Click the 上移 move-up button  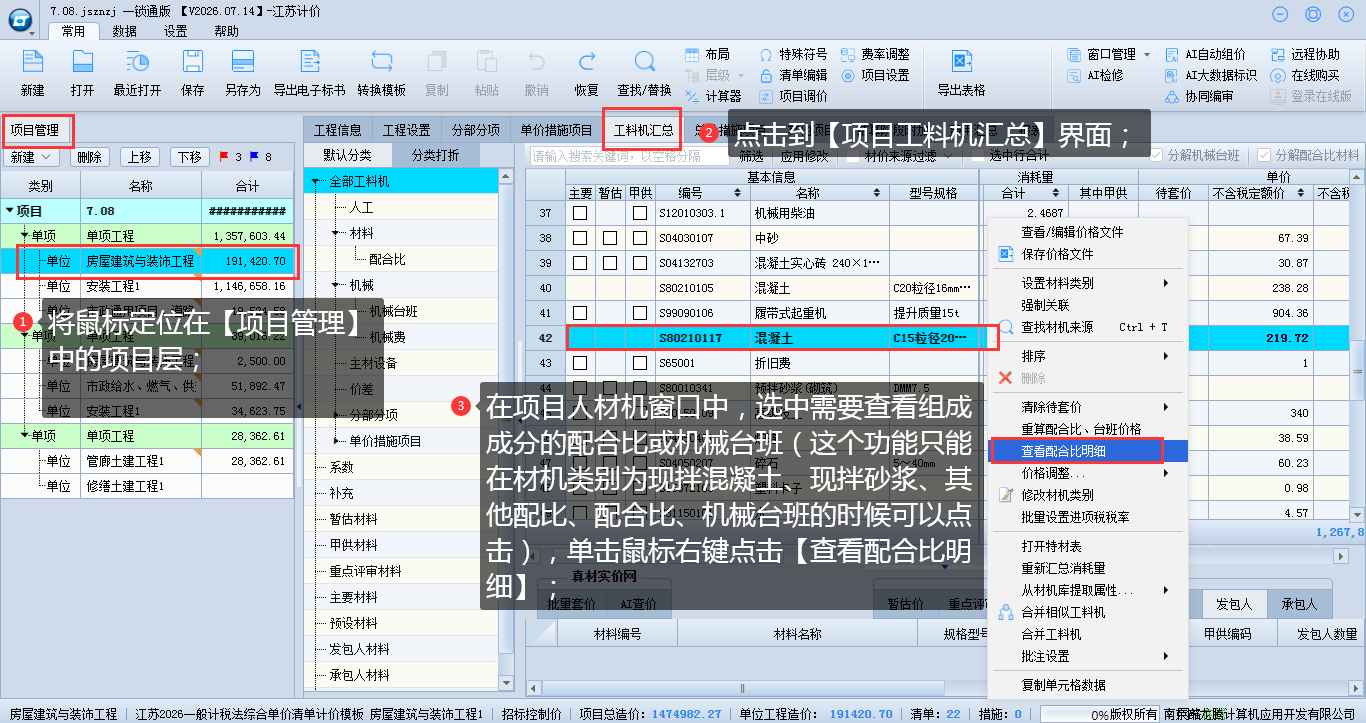click(140, 157)
